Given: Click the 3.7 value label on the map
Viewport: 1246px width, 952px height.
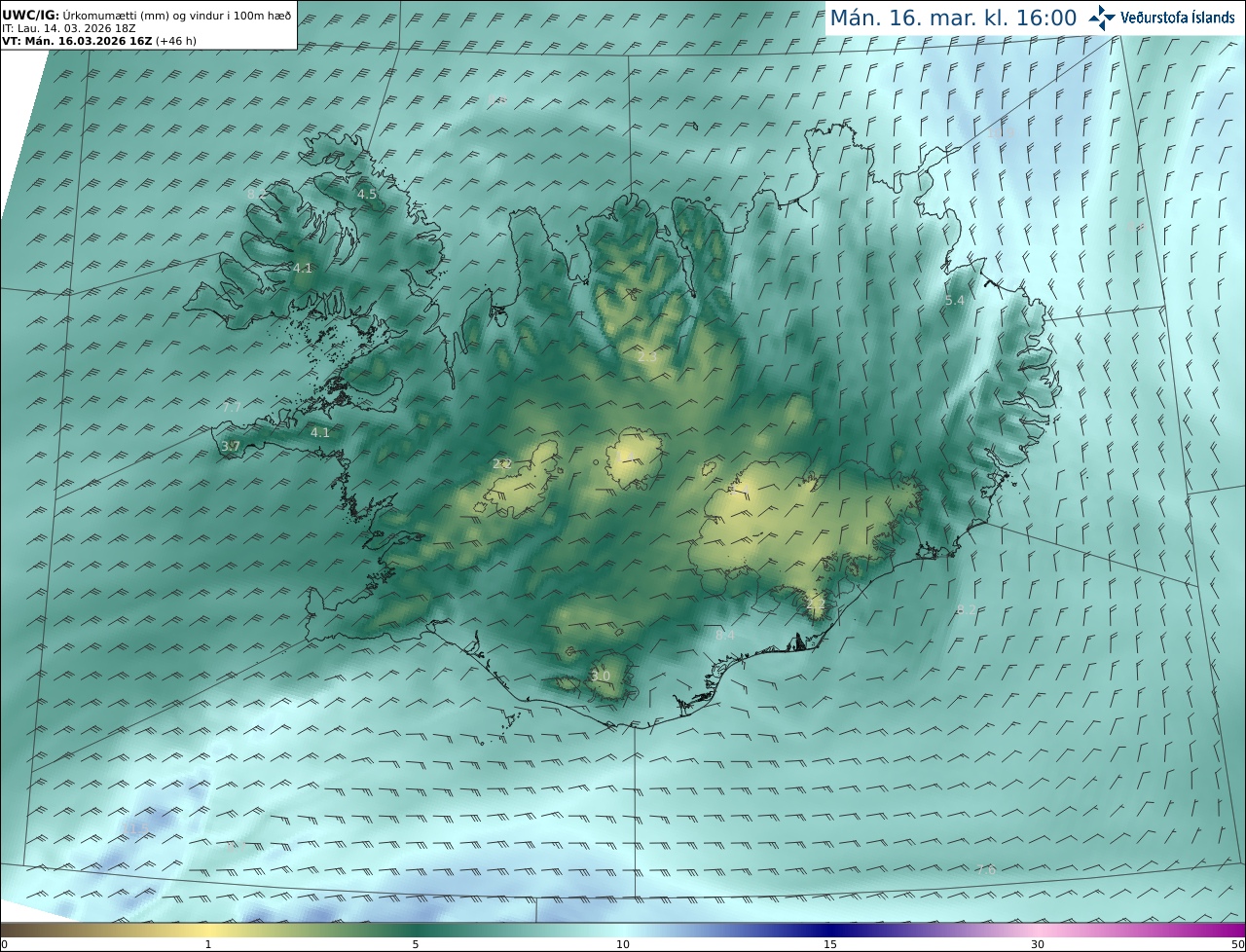Looking at the screenshot, I should tap(231, 446).
